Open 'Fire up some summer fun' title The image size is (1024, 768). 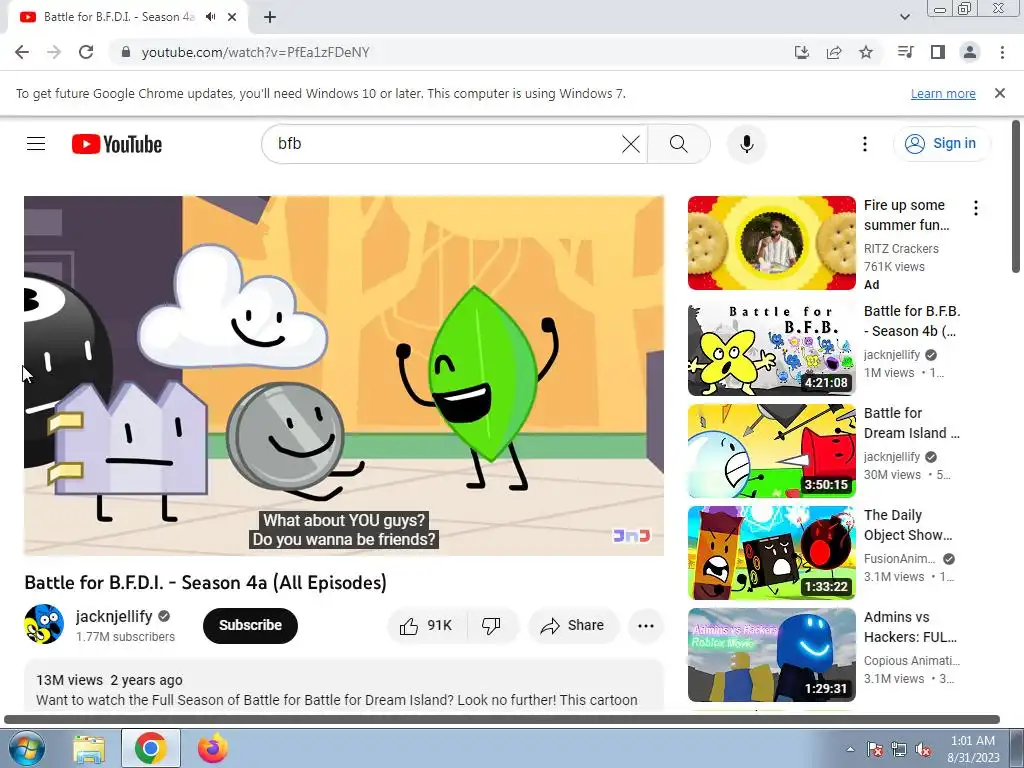tap(906, 215)
